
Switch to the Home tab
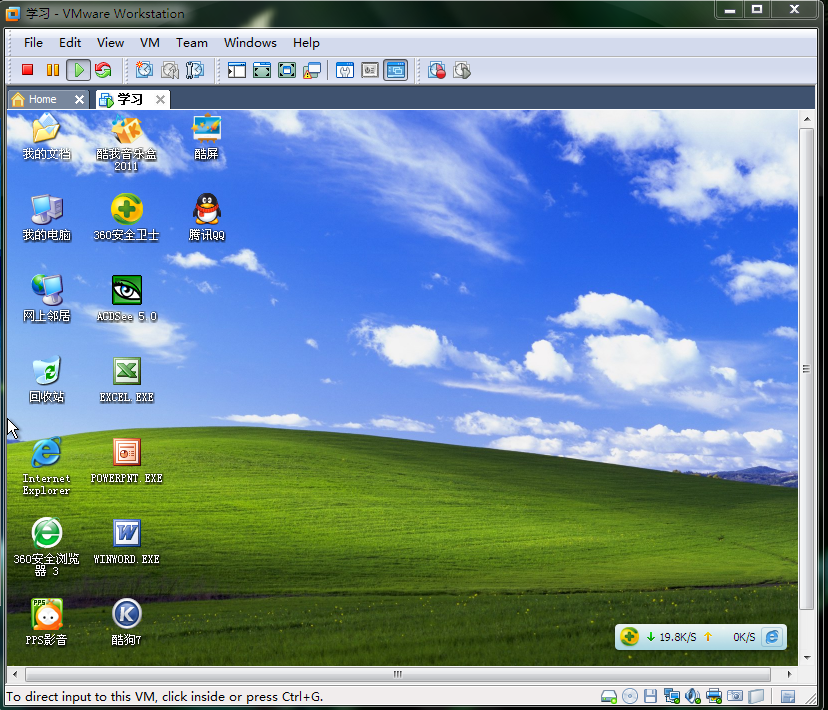click(x=42, y=99)
